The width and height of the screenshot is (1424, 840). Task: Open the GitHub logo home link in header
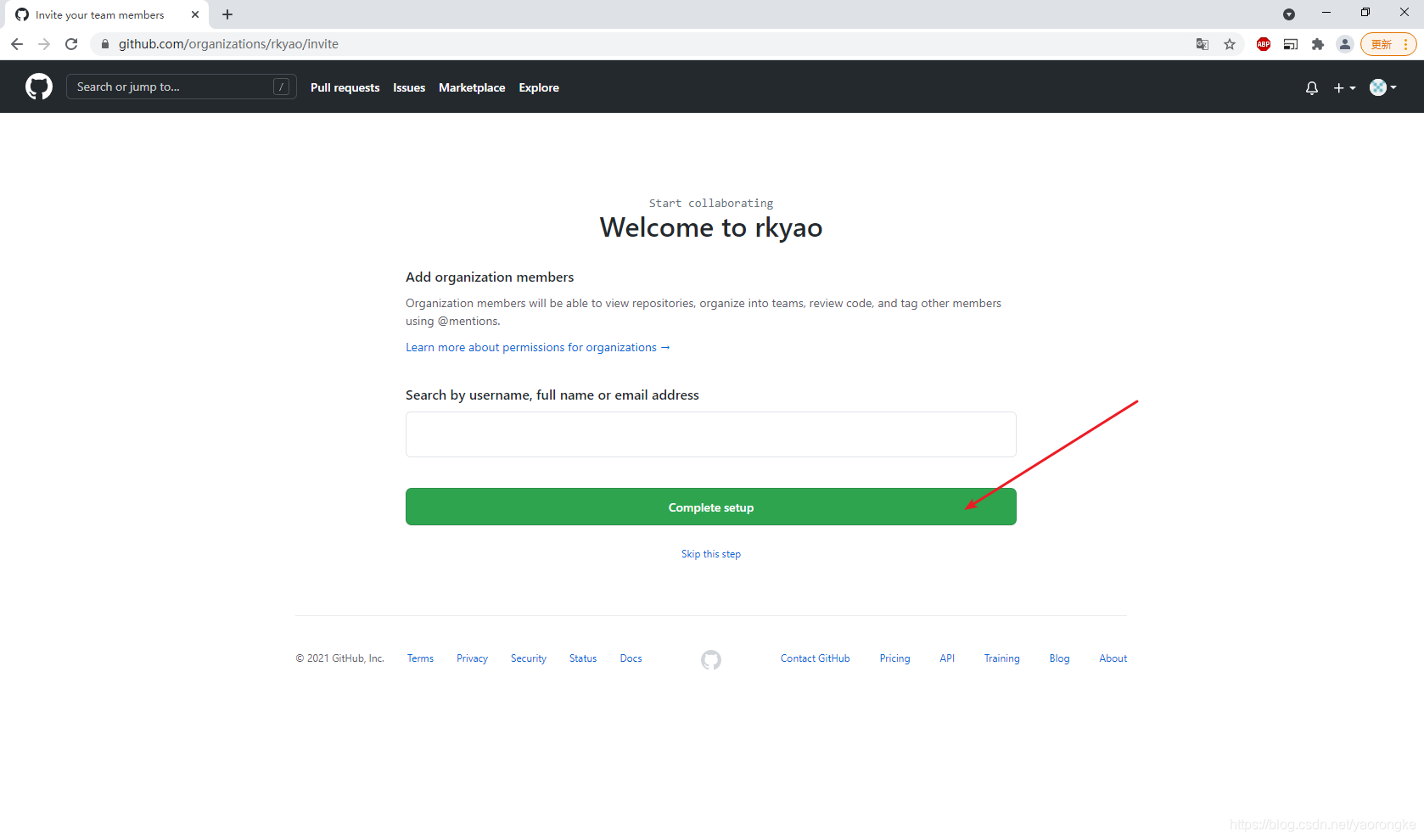[39, 87]
